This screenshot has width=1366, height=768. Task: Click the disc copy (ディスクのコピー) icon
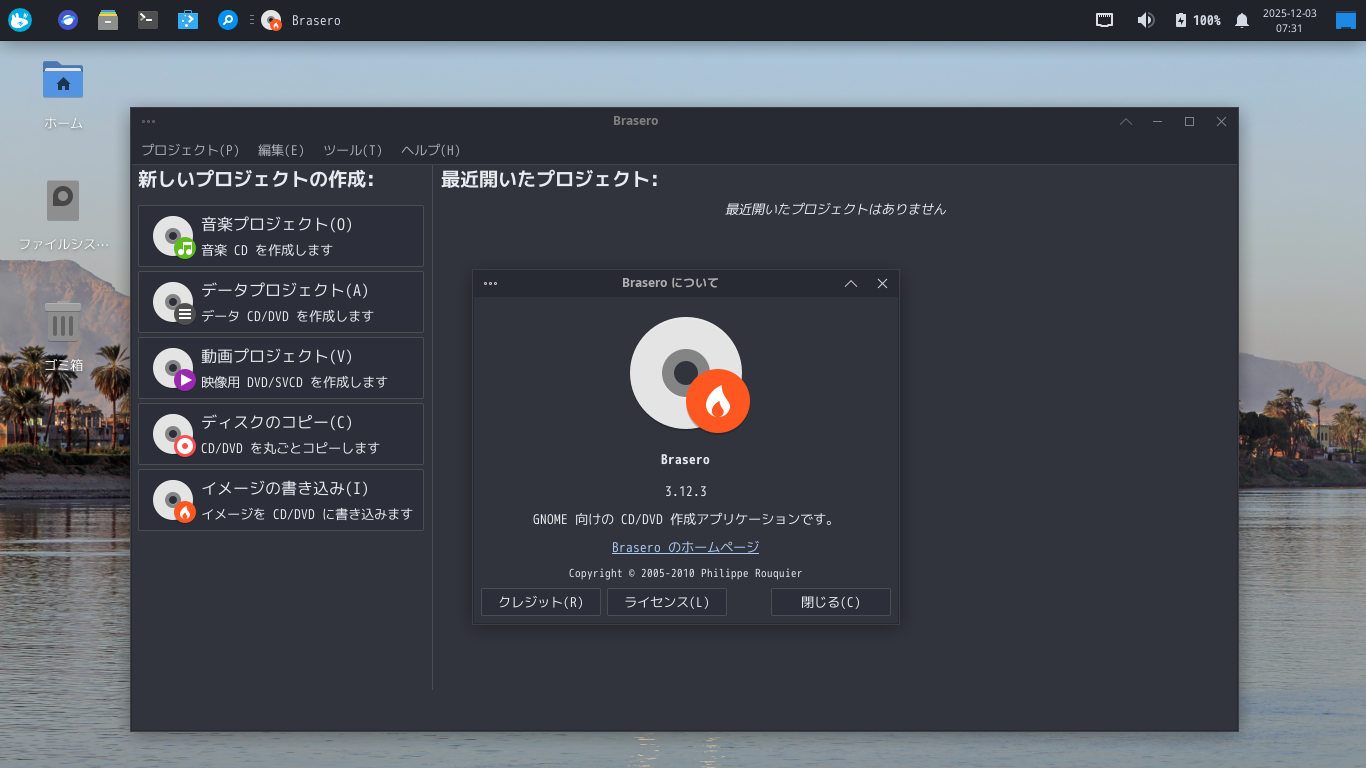pos(173,434)
